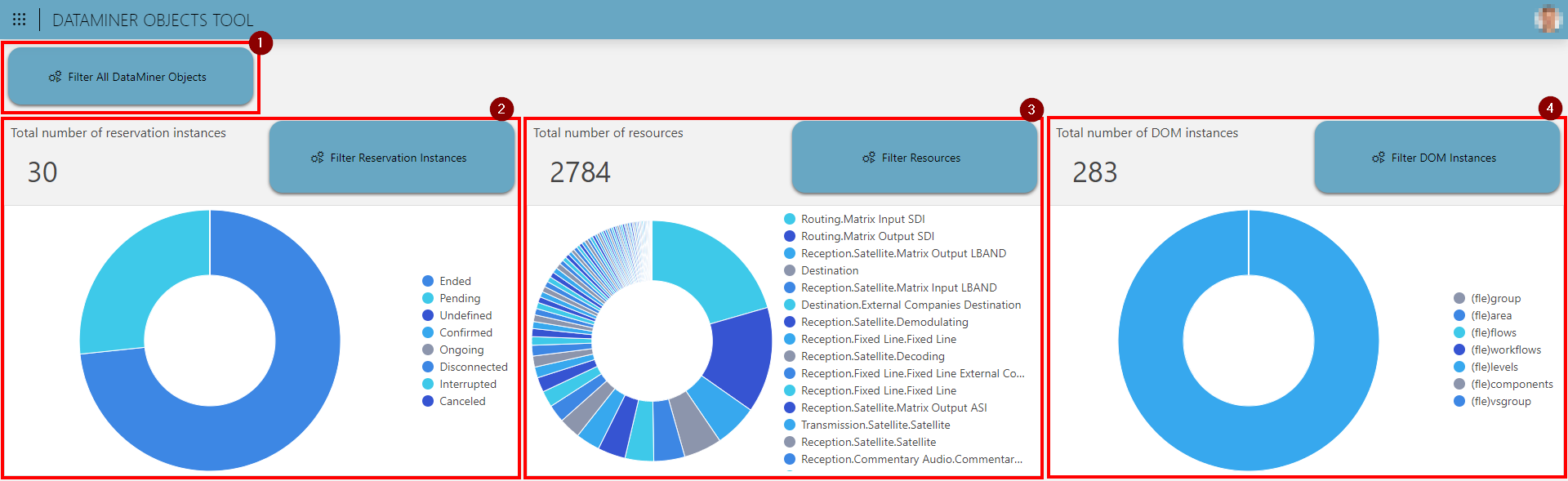
Task: Click the Filter DOM Instances button
Action: pyautogui.click(x=1437, y=157)
